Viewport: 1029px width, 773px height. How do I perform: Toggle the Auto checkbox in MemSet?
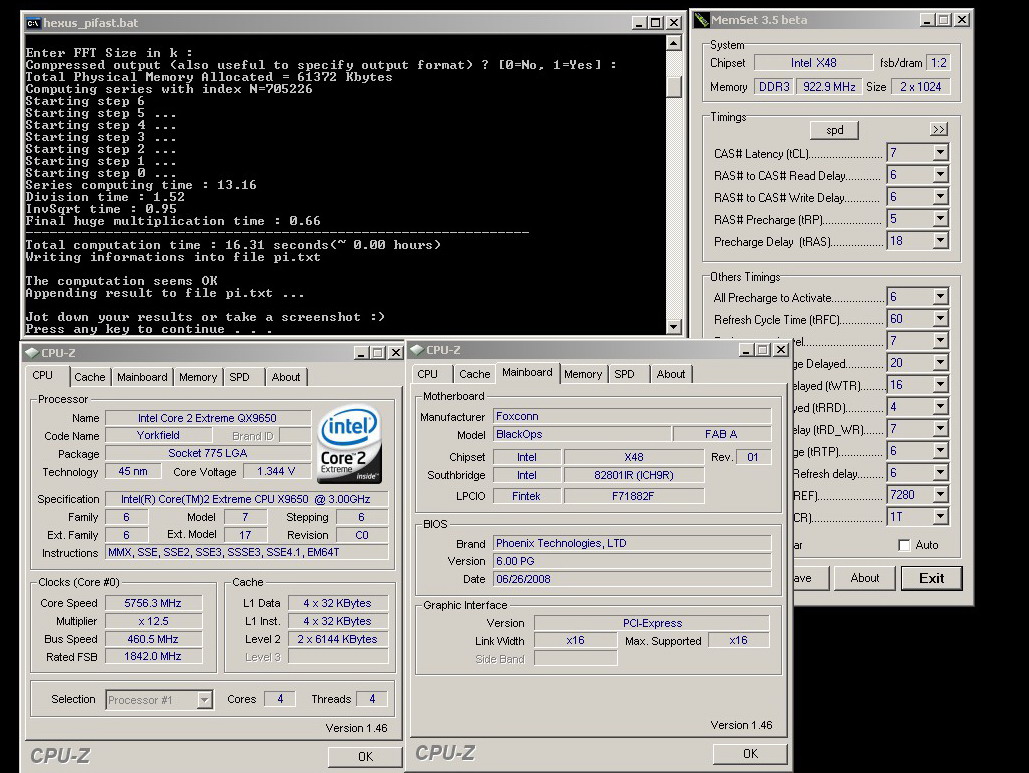coord(904,545)
